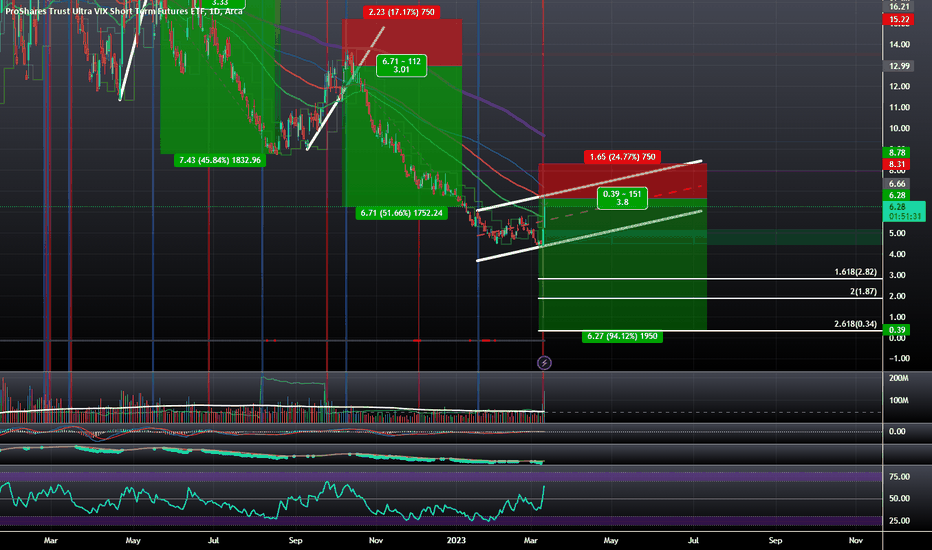Screen dimensions: 932x550
Task: Click the red 8.31 price tag
Action: pos(897,164)
